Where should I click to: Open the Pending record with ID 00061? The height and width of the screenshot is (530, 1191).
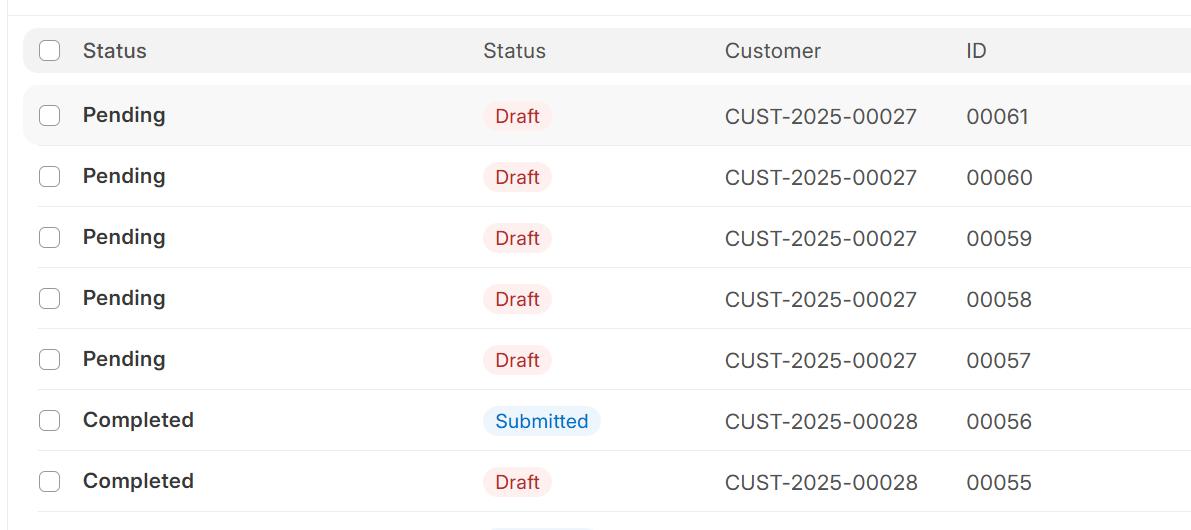point(124,115)
